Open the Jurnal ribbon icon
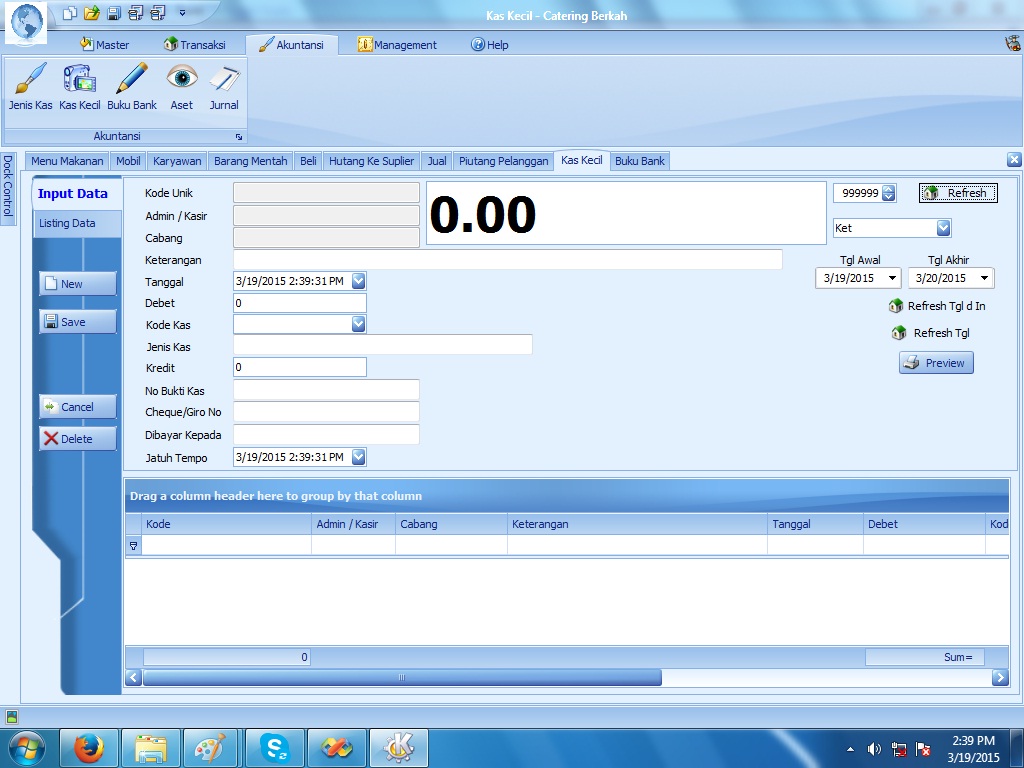 point(224,80)
